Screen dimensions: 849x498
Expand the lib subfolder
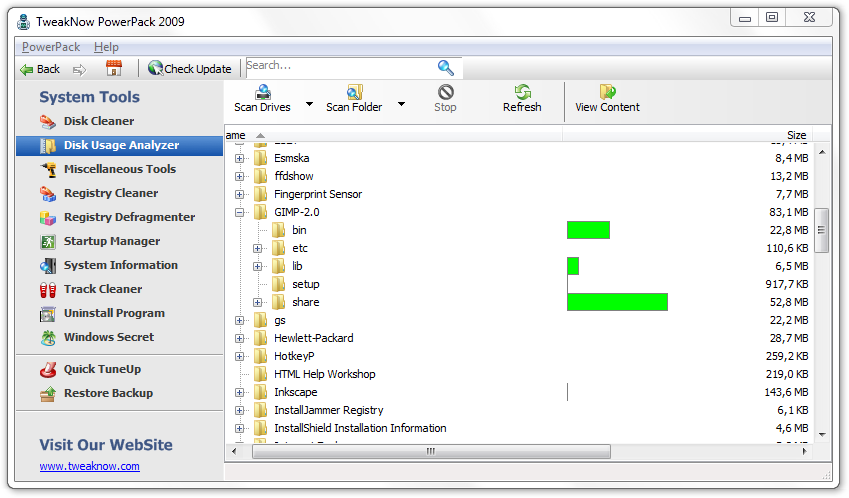(x=257, y=266)
